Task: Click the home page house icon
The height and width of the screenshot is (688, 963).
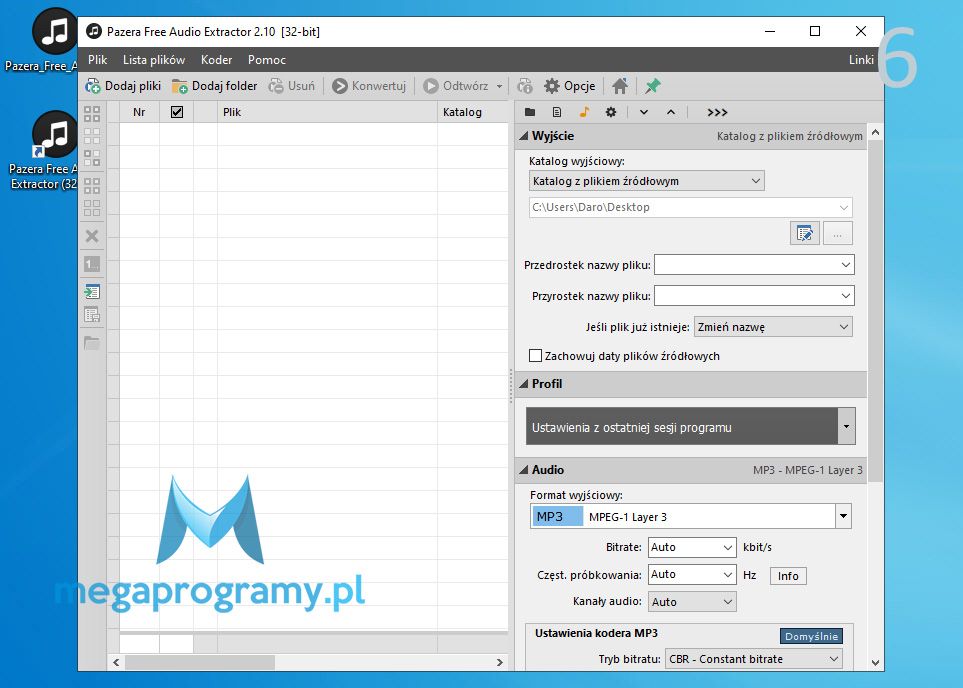Action: point(620,86)
